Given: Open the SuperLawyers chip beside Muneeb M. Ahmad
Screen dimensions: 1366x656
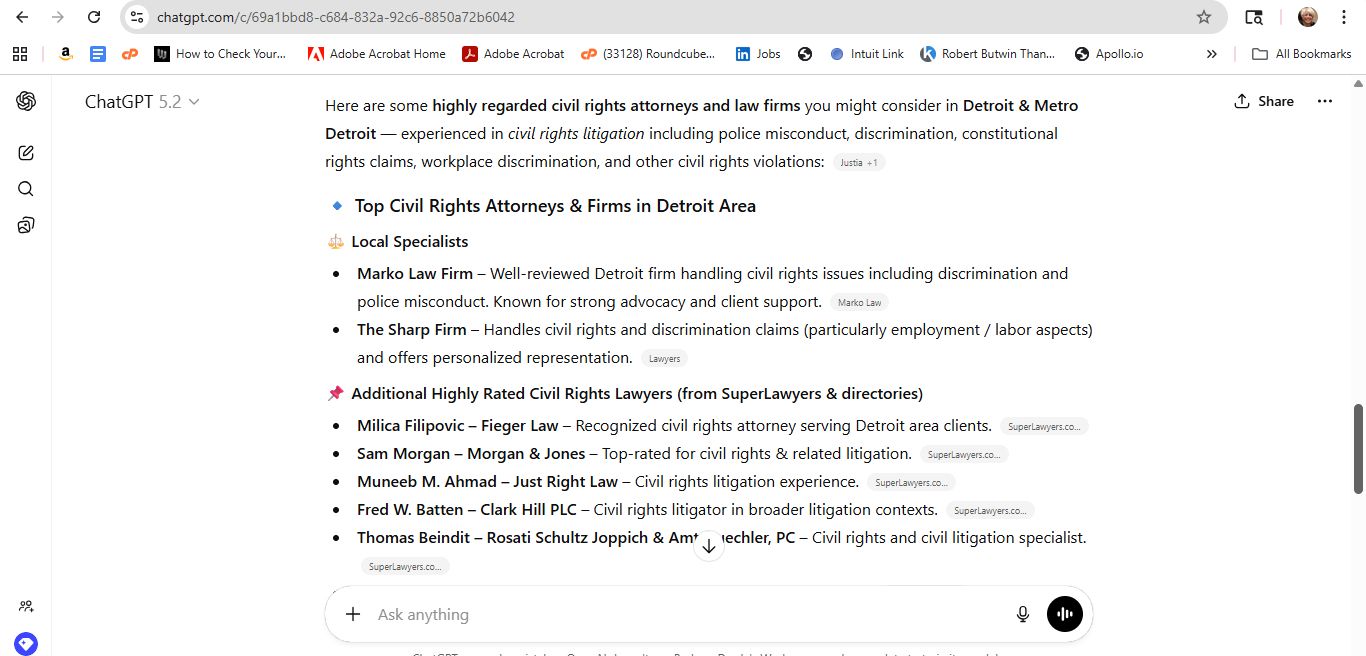Looking at the screenshot, I should 911,482.
